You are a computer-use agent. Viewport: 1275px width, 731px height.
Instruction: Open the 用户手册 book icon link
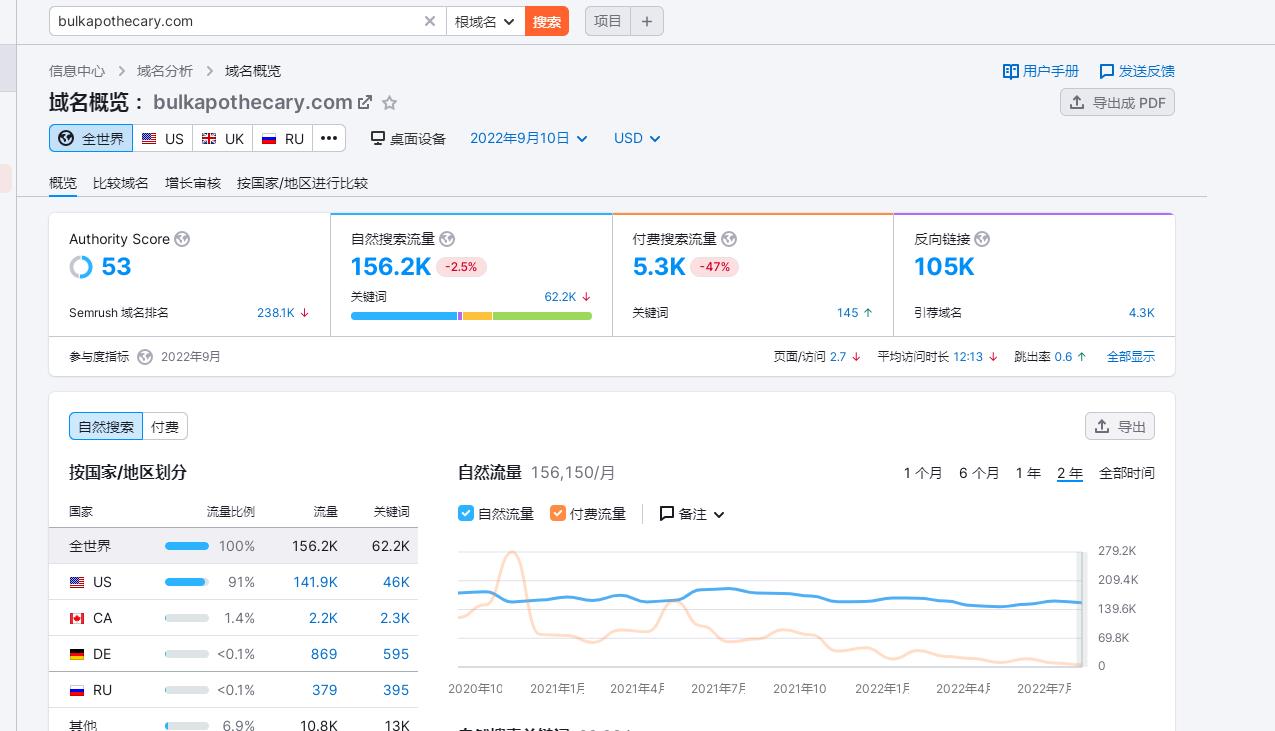(x=1041, y=71)
